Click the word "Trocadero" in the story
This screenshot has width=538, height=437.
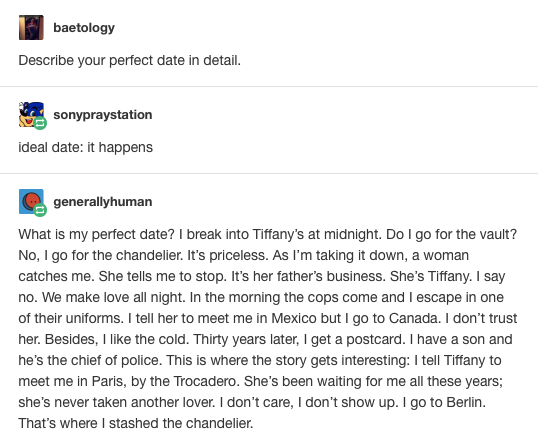205,381
